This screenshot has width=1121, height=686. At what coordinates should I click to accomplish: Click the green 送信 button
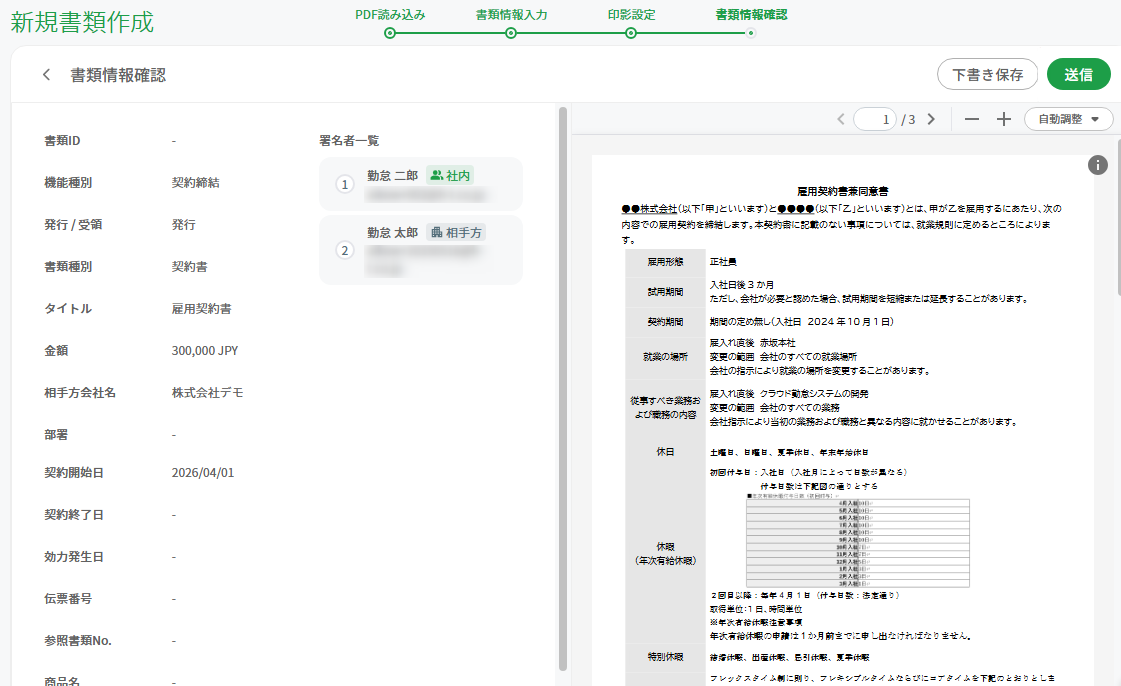point(1078,74)
